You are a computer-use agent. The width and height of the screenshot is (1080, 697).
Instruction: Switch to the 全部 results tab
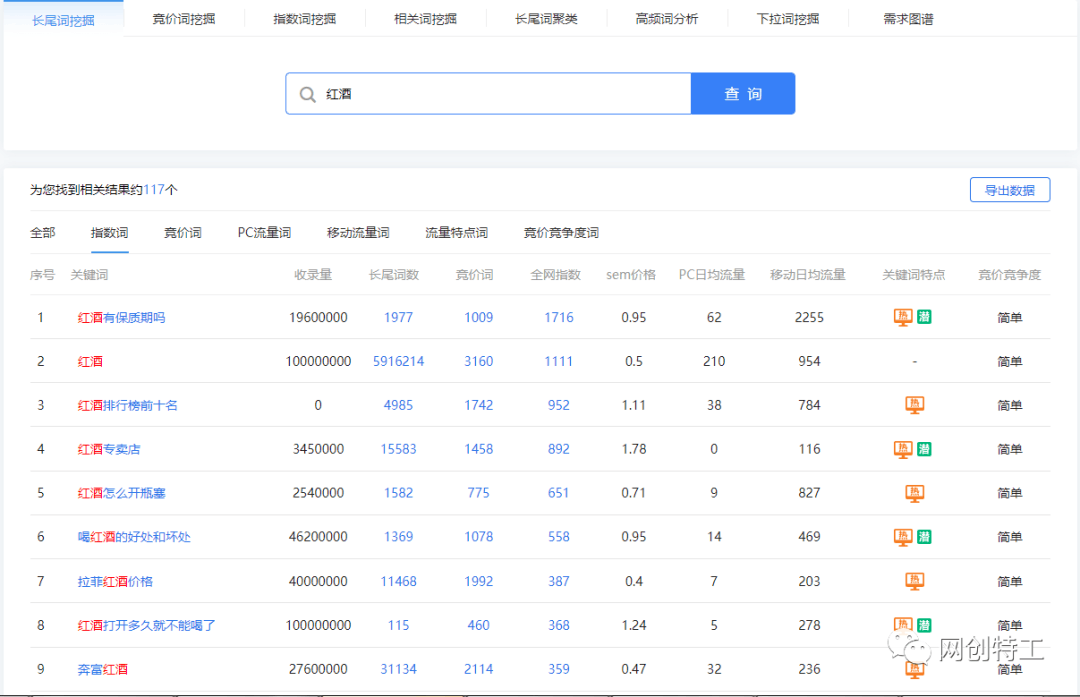coord(42,232)
